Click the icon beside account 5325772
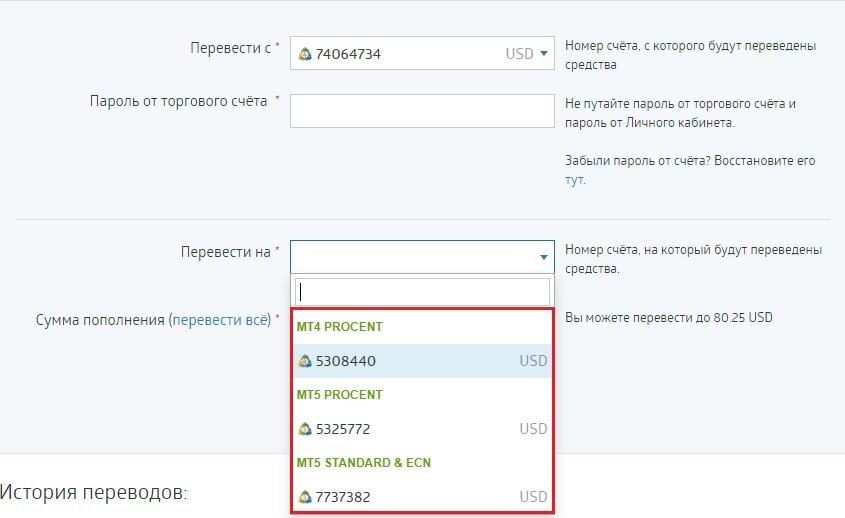Screen dimensions: 845x518 click(x=305, y=429)
